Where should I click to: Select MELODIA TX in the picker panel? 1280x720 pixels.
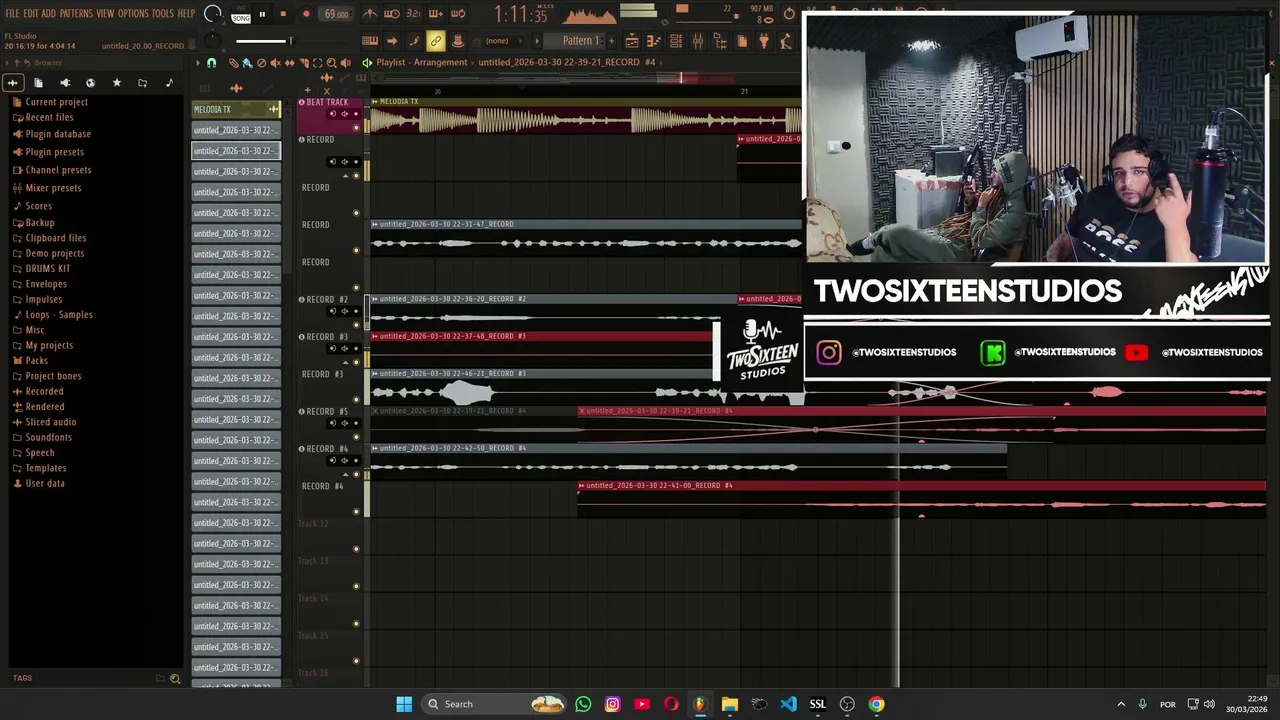pyautogui.click(x=236, y=109)
